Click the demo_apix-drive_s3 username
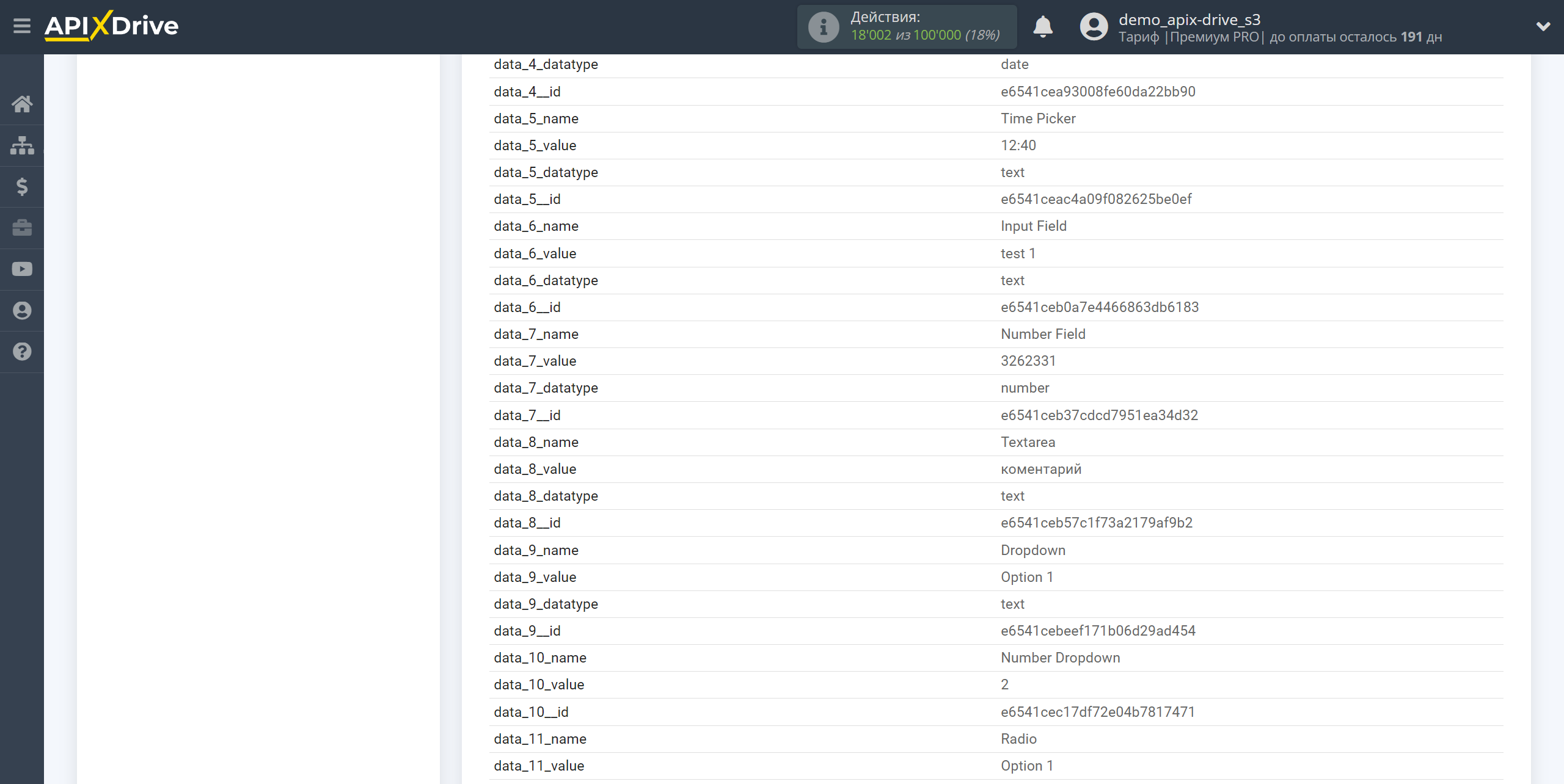Image resolution: width=1564 pixels, height=784 pixels. [x=1189, y=20]
